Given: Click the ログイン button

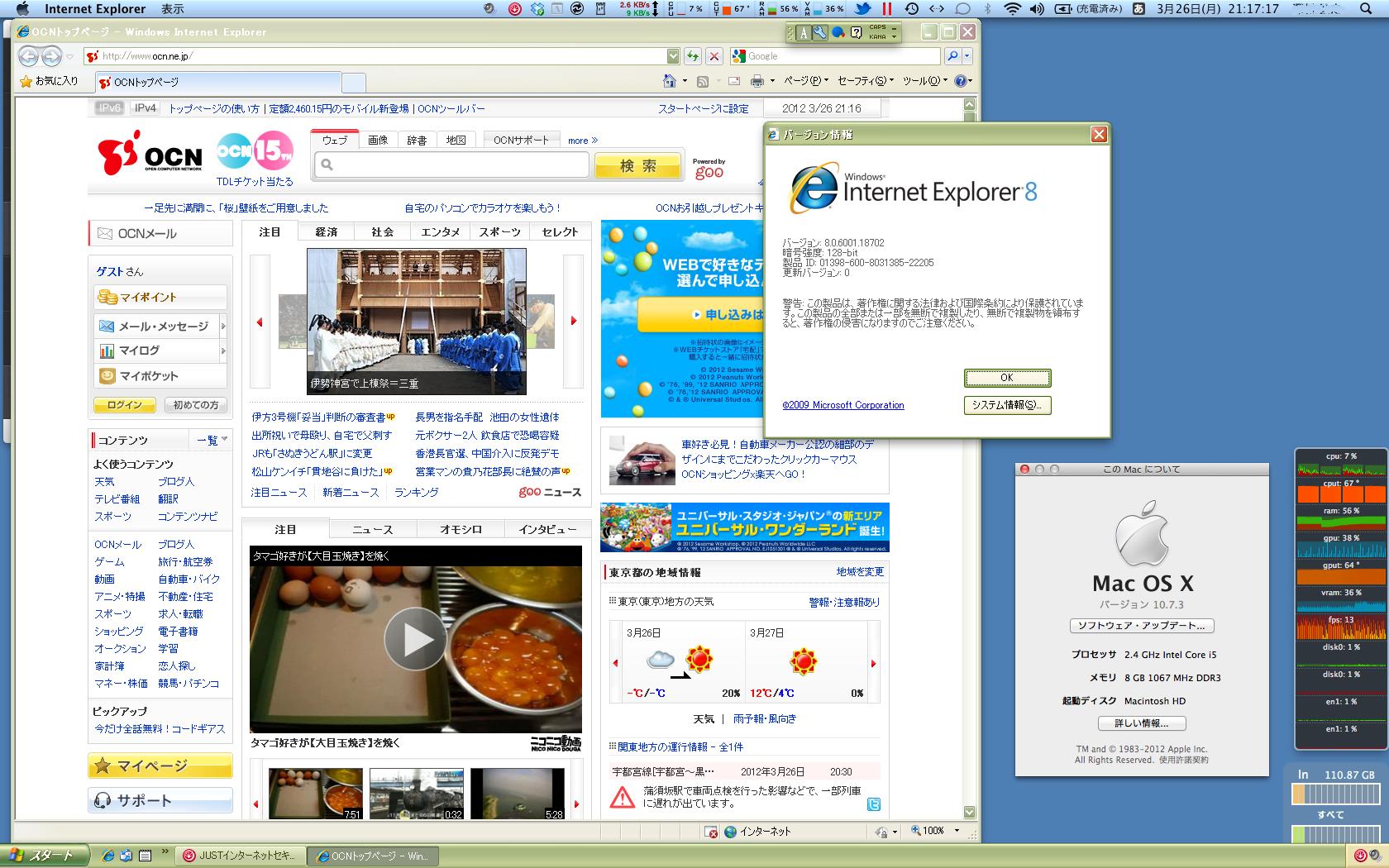Looking at the screenshot, I should pyautogui.click(x=125, y=405).
